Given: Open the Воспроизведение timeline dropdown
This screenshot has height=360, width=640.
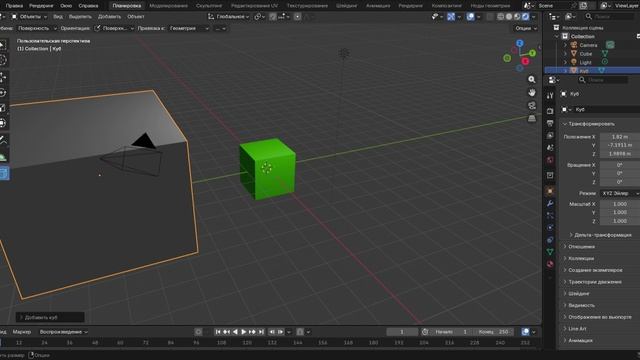Looking at the screenshot, I should click(x=64, y=332).
